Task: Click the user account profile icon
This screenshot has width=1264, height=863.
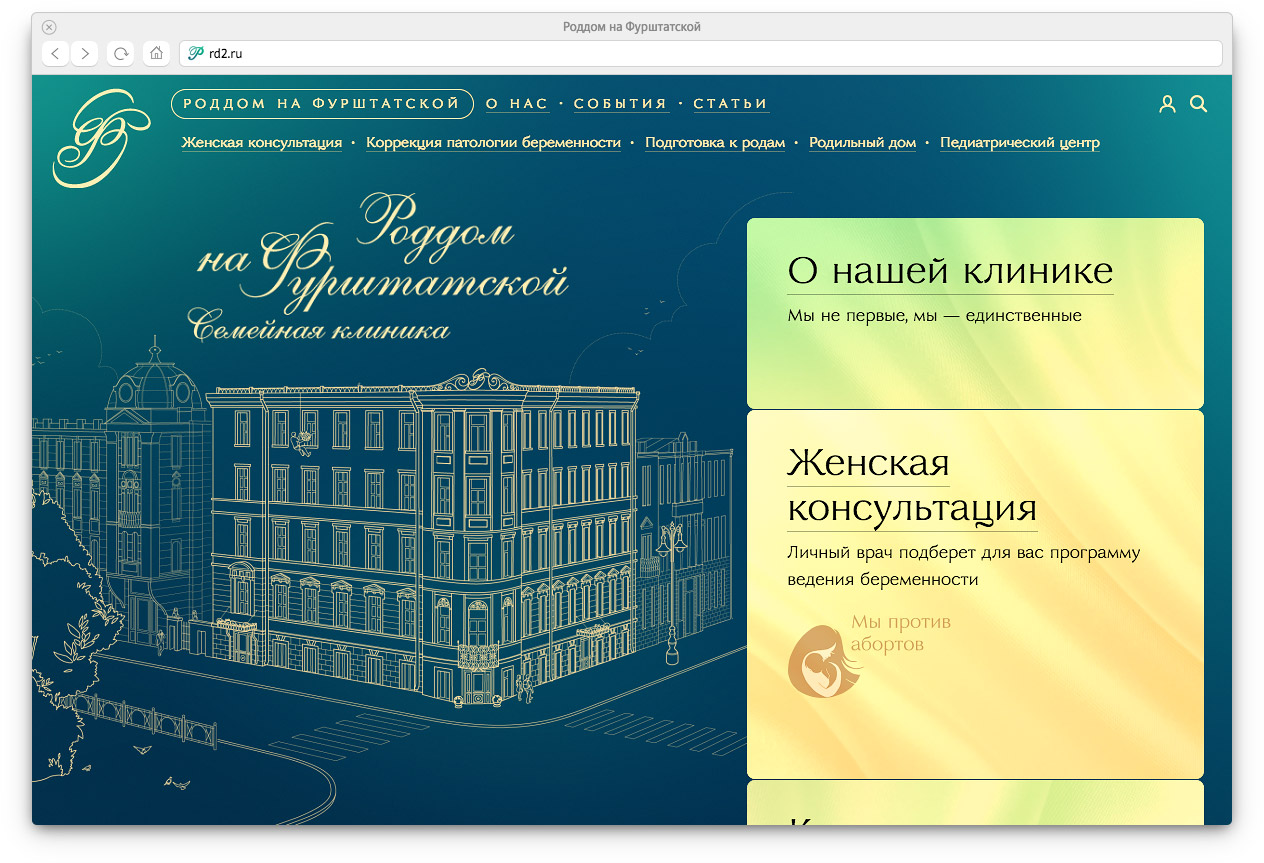Action: (1166, 104)
